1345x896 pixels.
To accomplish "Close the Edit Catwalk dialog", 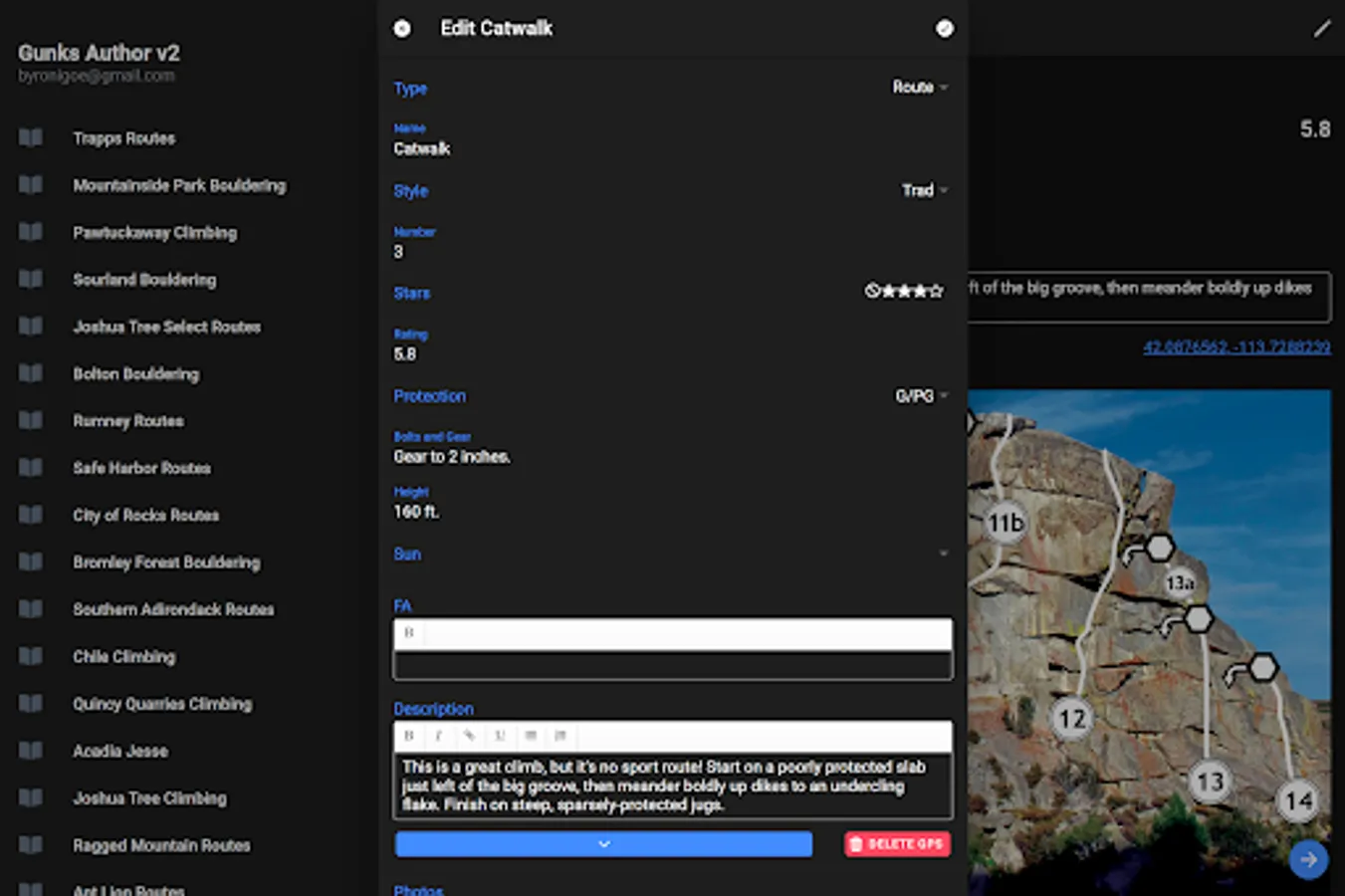I will 402,29.
